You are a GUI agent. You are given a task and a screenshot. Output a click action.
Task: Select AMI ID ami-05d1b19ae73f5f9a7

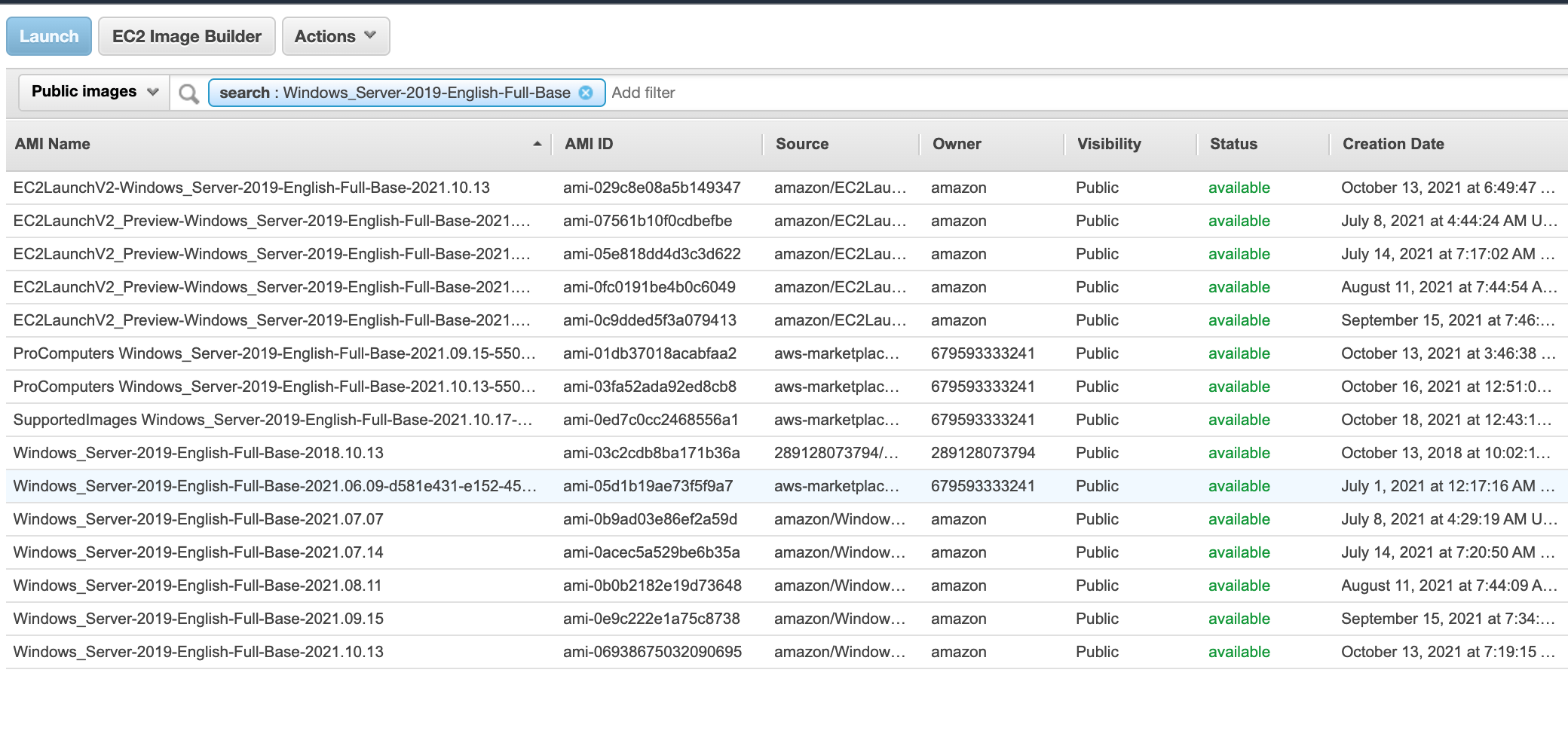coord(648,486)
